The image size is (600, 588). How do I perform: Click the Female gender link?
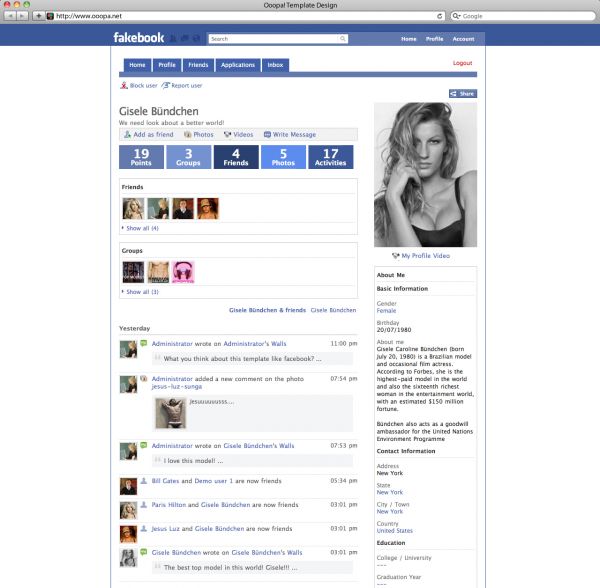pos(386,311)
